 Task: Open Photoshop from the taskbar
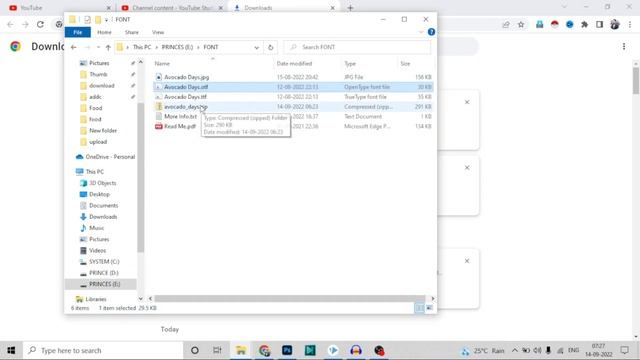(287, 350)
